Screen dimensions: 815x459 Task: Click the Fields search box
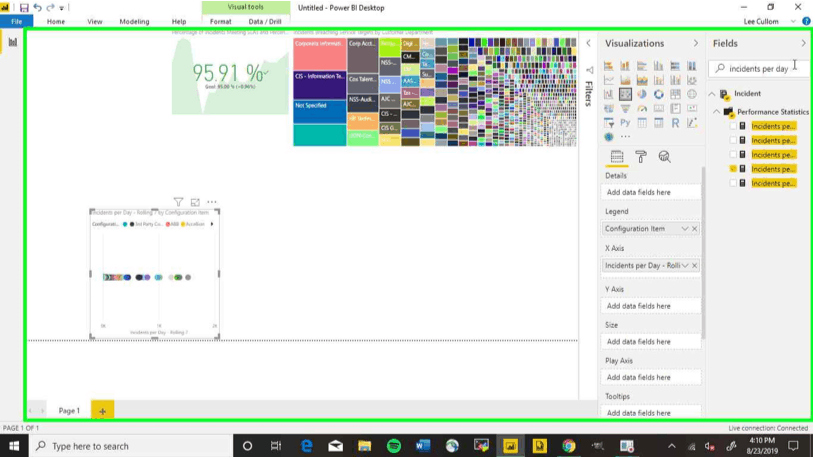click(759, 69)
